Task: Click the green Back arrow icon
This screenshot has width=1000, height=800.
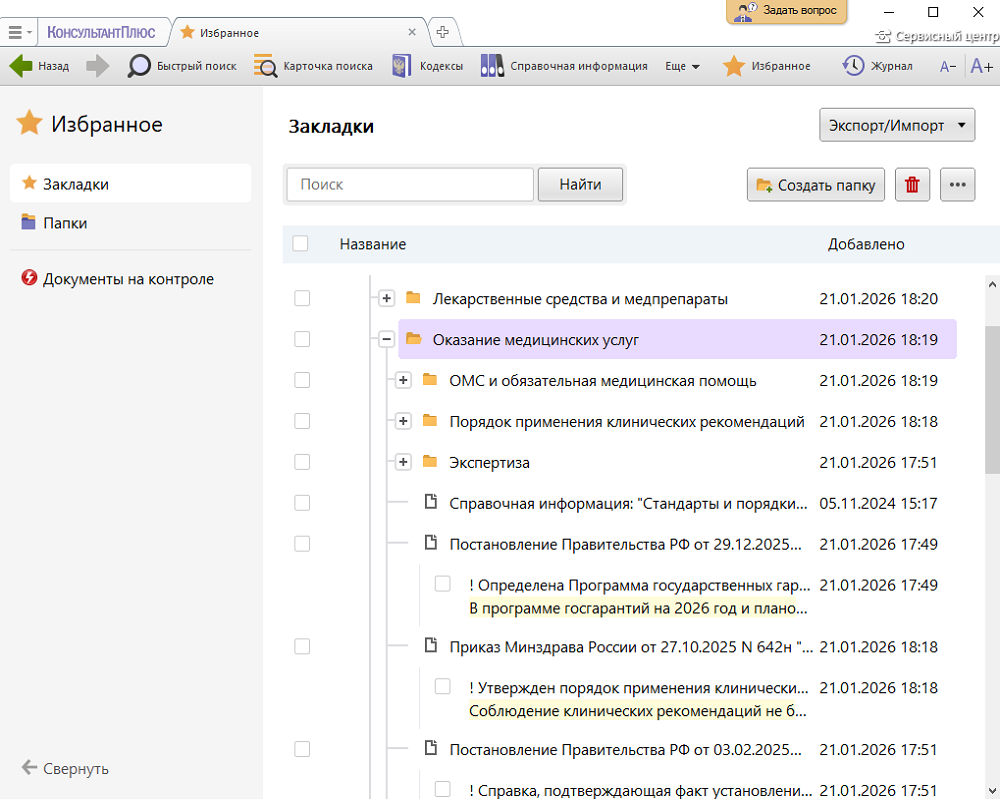Action: click(x=21, y=66)
